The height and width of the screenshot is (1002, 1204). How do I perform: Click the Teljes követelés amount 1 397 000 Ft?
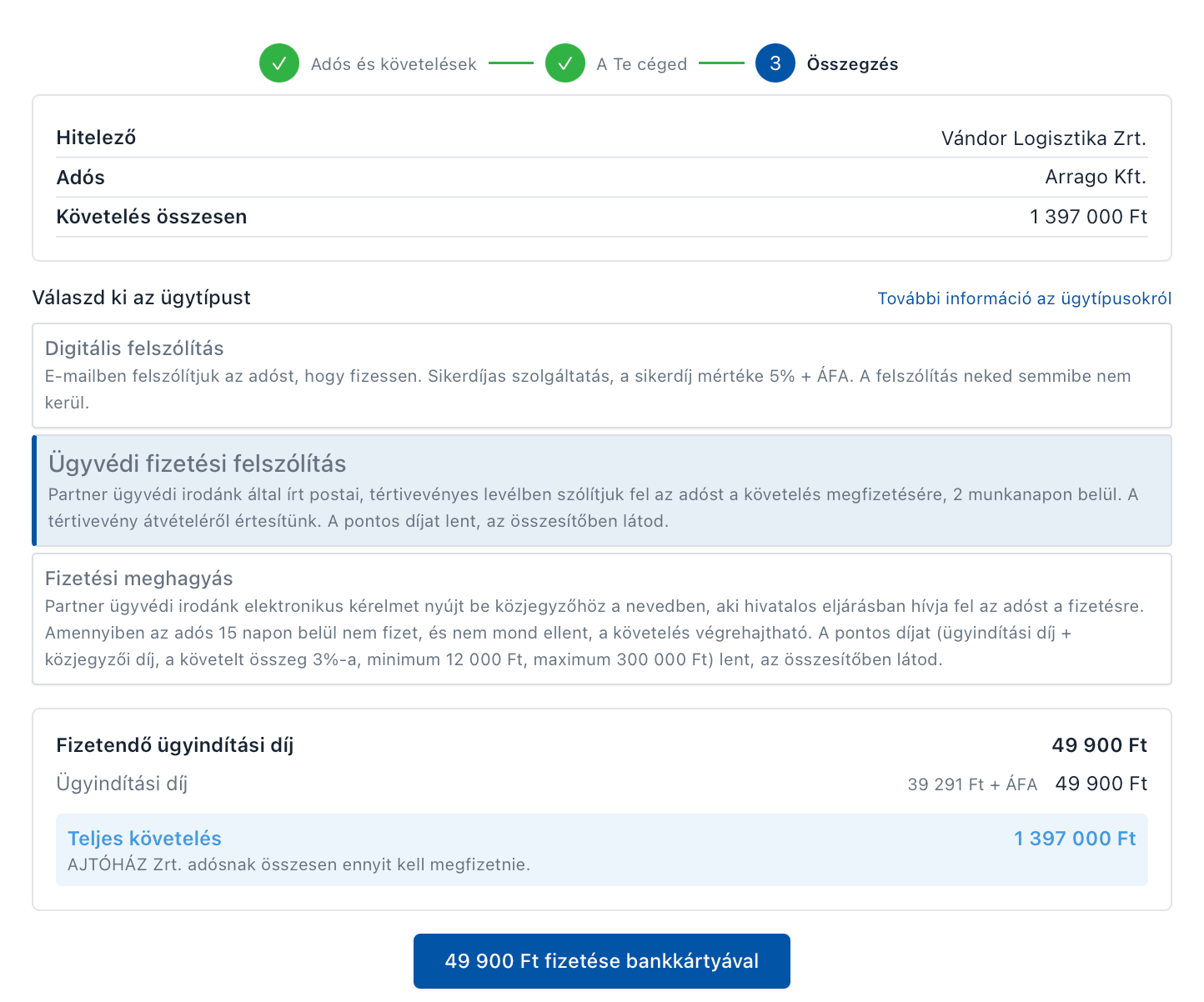click(1075, 839)
